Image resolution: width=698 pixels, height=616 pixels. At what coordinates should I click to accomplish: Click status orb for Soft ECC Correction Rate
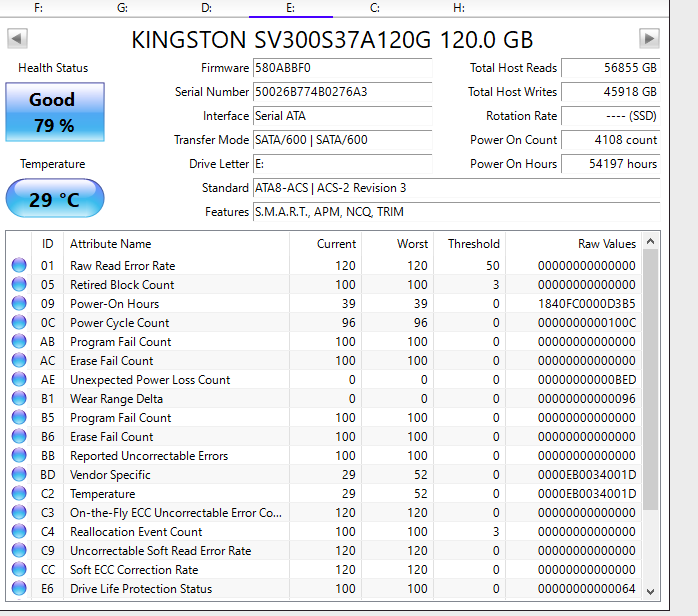pos(19,570)
